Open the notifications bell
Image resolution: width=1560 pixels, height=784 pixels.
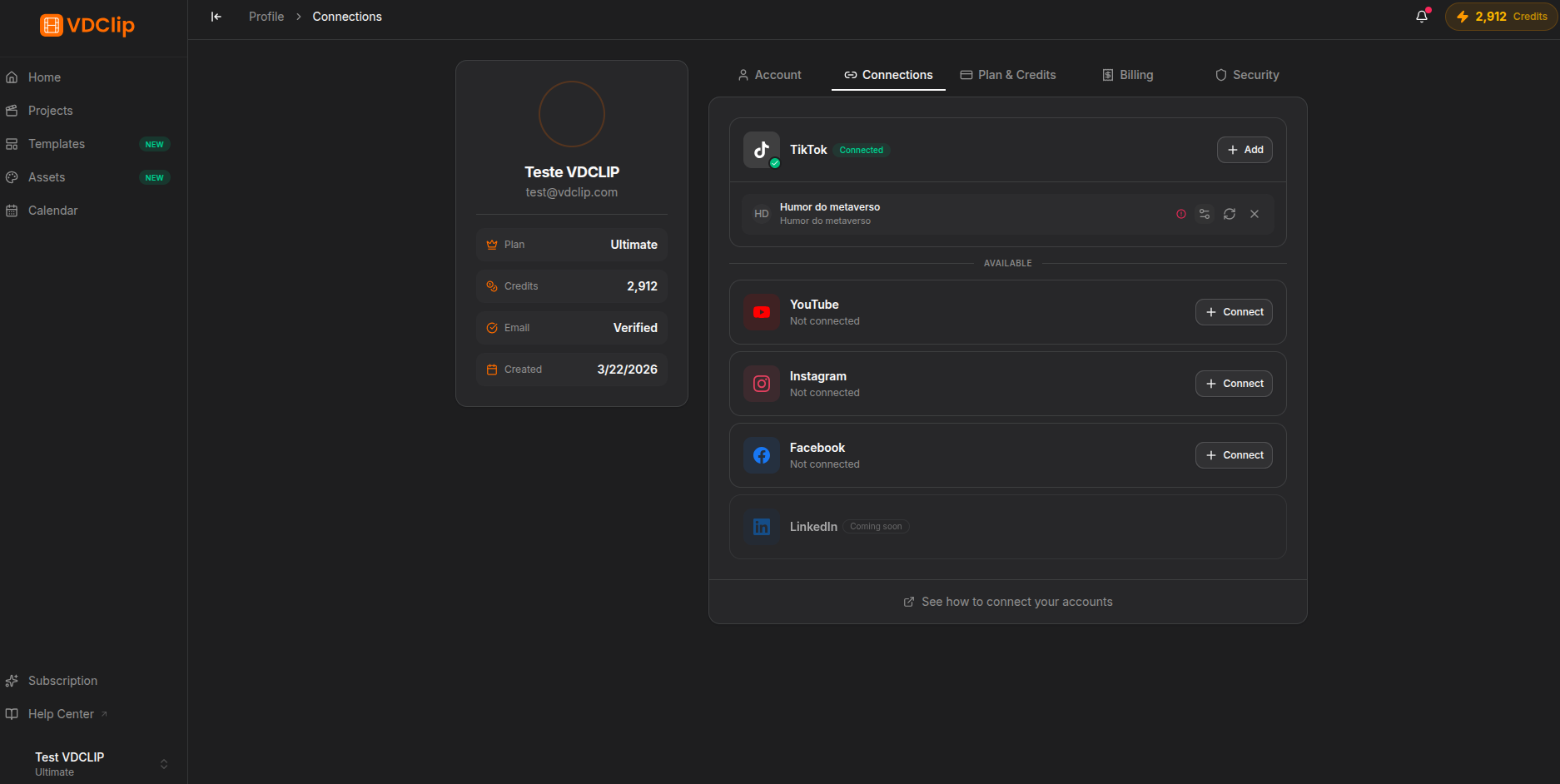click(x=1422, y=17)
